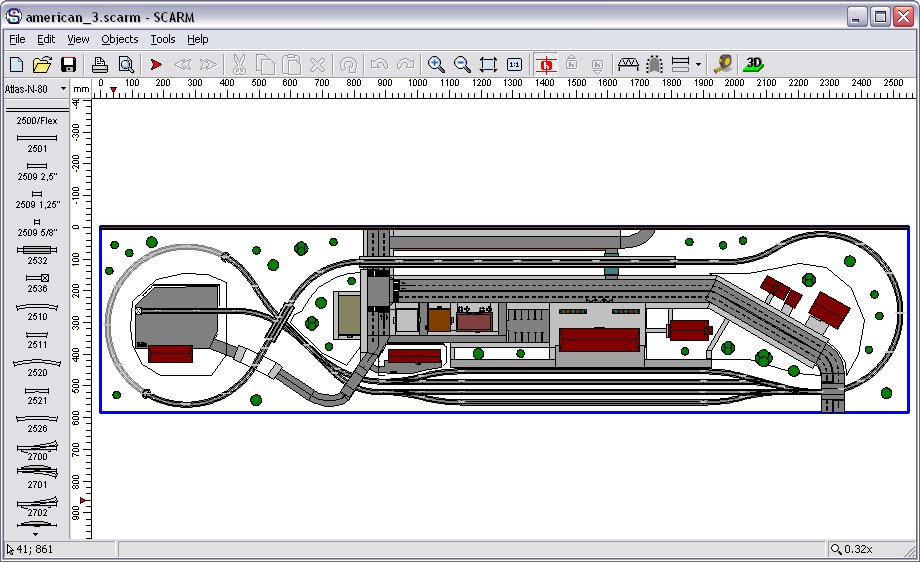The image size is (920, 562).
Task: Select turnout 2701
Action: tap(37, 479)
